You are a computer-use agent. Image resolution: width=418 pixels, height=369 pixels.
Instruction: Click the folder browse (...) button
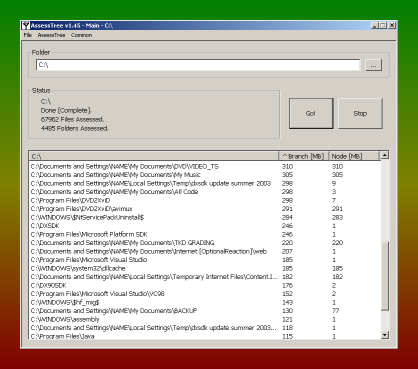click(373, 65)
